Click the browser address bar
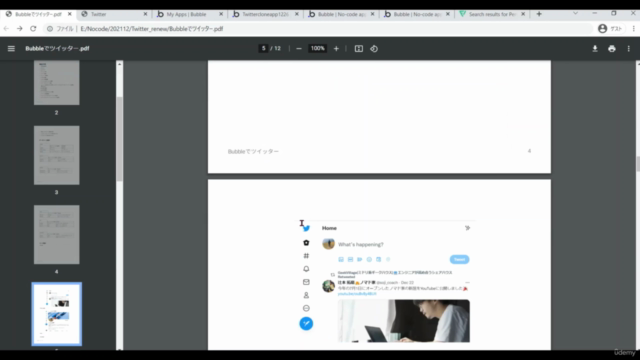 click(318, 29)
